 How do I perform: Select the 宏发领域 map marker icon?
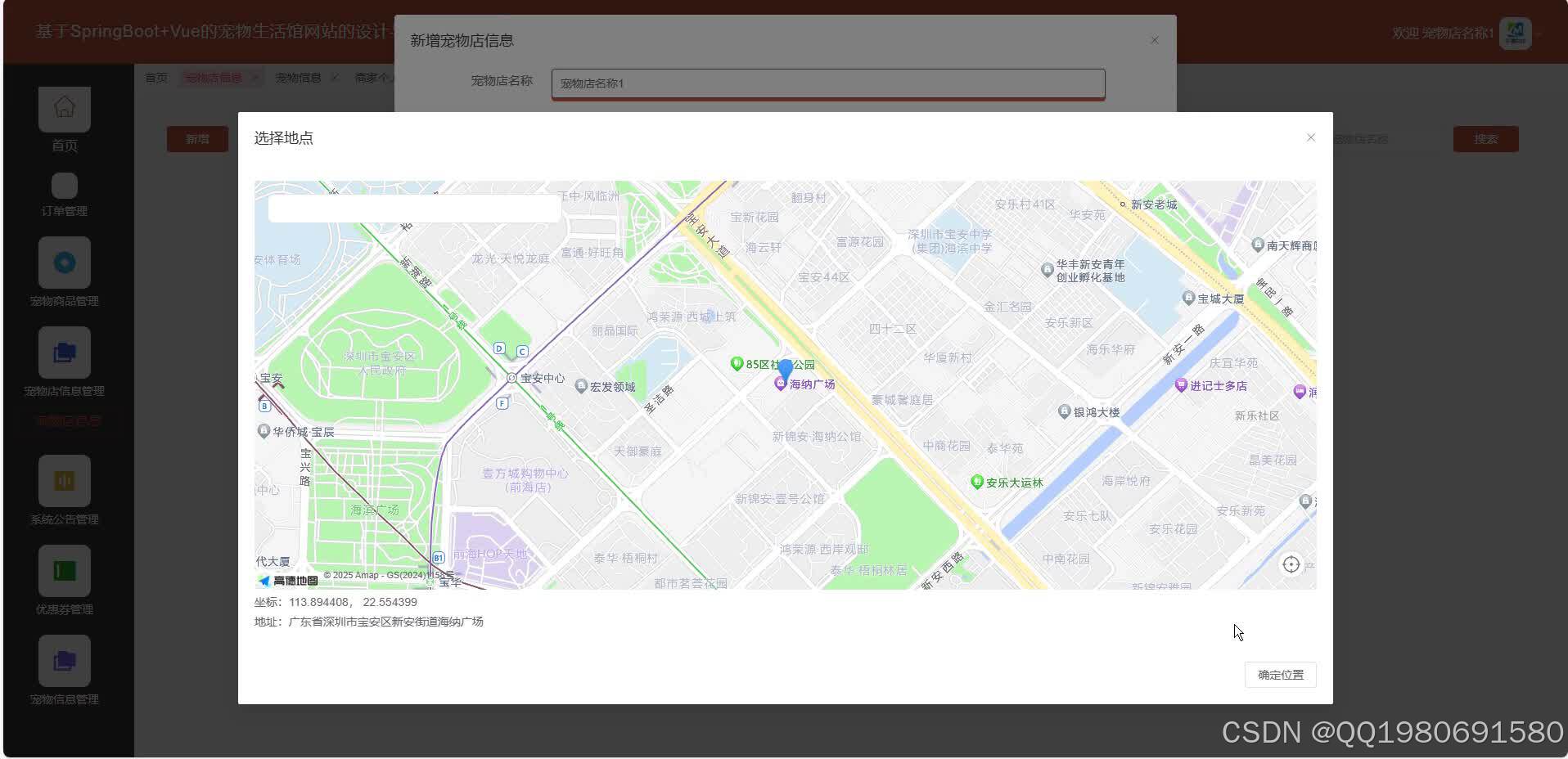(581, 386)
